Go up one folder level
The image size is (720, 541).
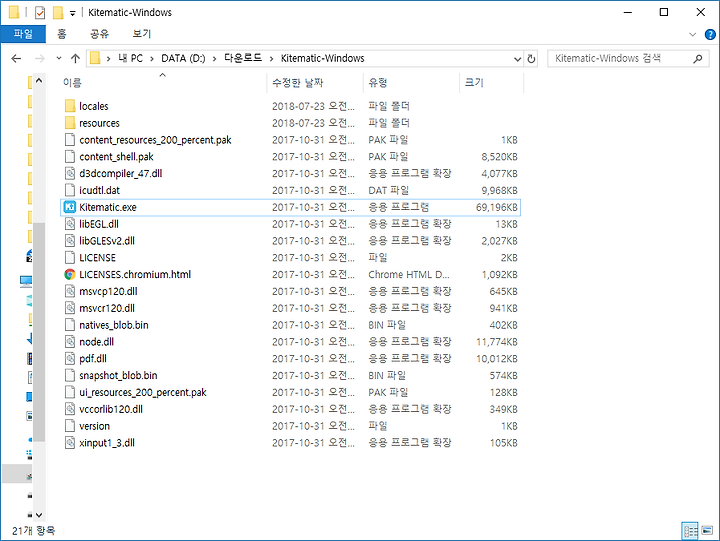(75, 59)
